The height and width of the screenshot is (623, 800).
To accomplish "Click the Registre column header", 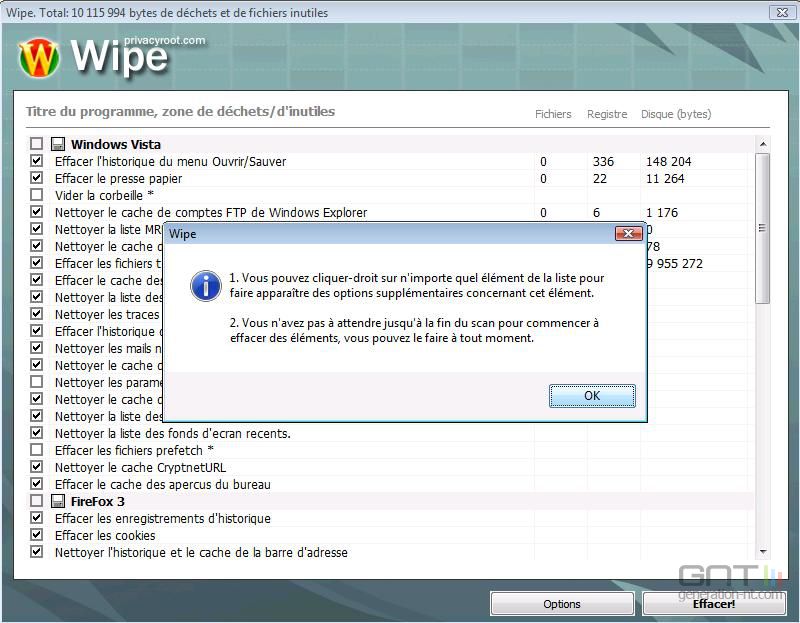I will [607, 114].
